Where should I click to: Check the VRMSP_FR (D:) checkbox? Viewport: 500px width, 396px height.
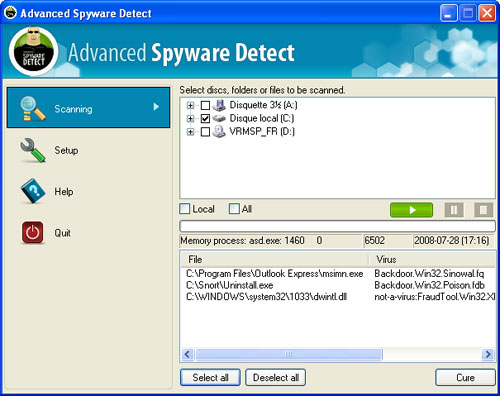[x=205, y=132]
